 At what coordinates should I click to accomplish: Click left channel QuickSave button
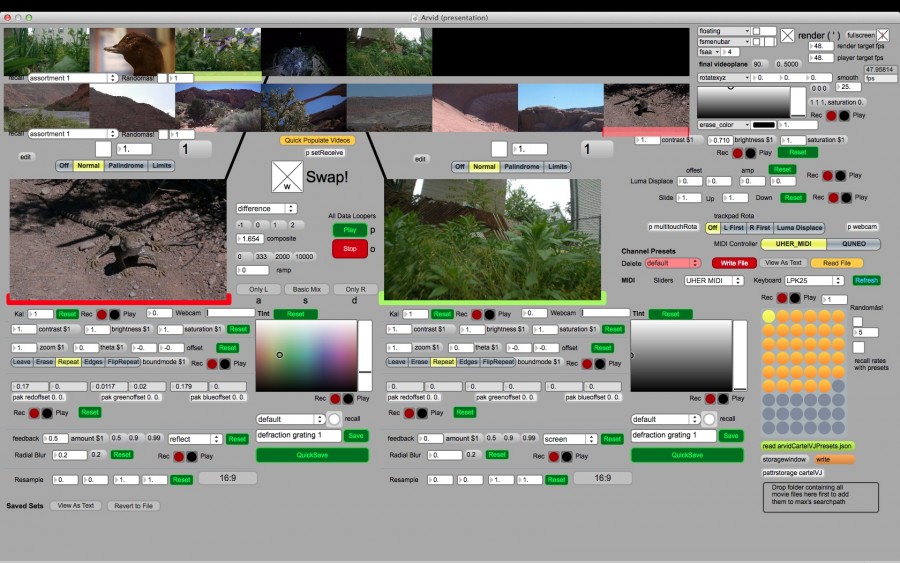[312, 455]
